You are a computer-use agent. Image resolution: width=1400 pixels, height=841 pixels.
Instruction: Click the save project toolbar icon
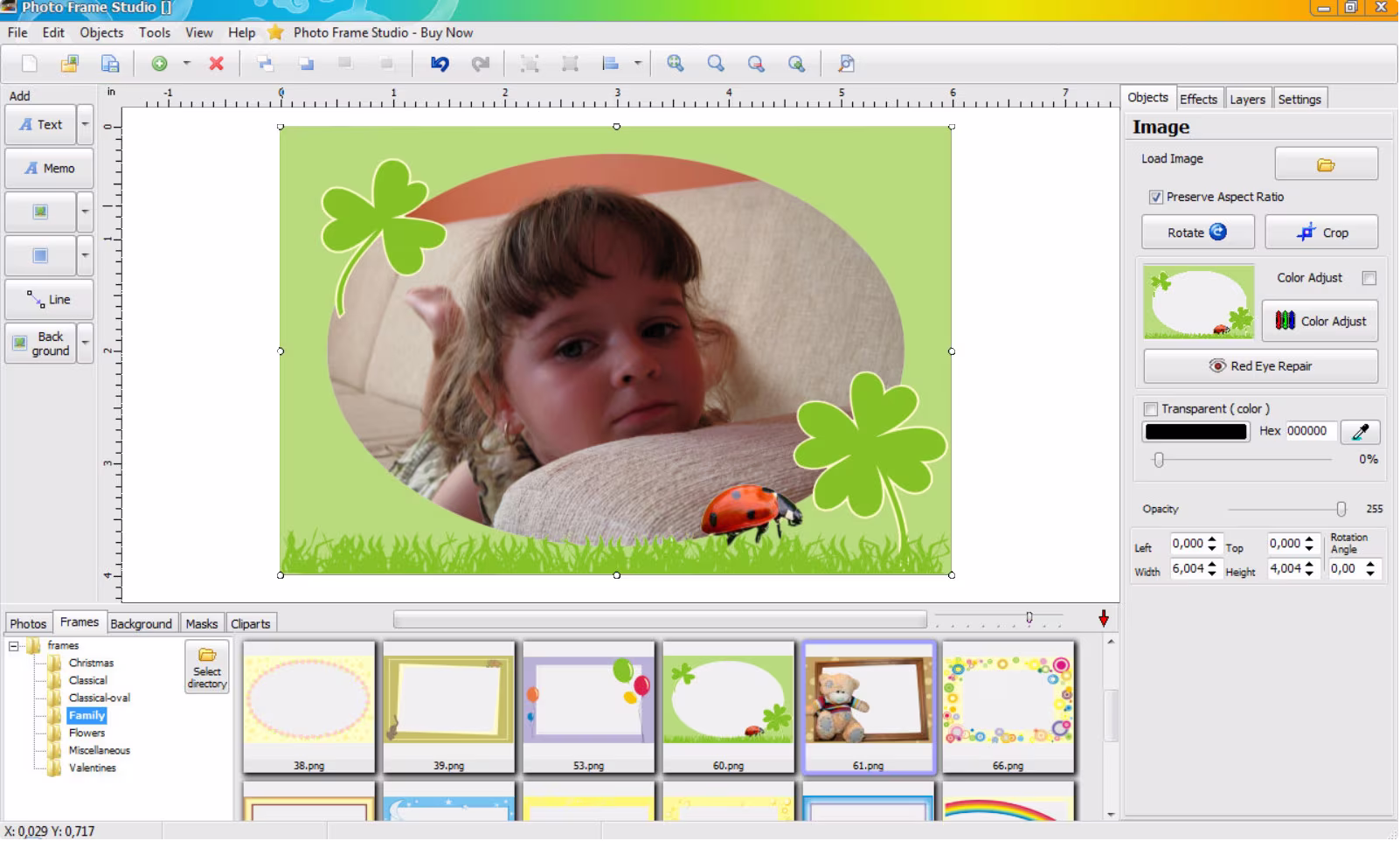pyautogui.click(x=110, y=64)
